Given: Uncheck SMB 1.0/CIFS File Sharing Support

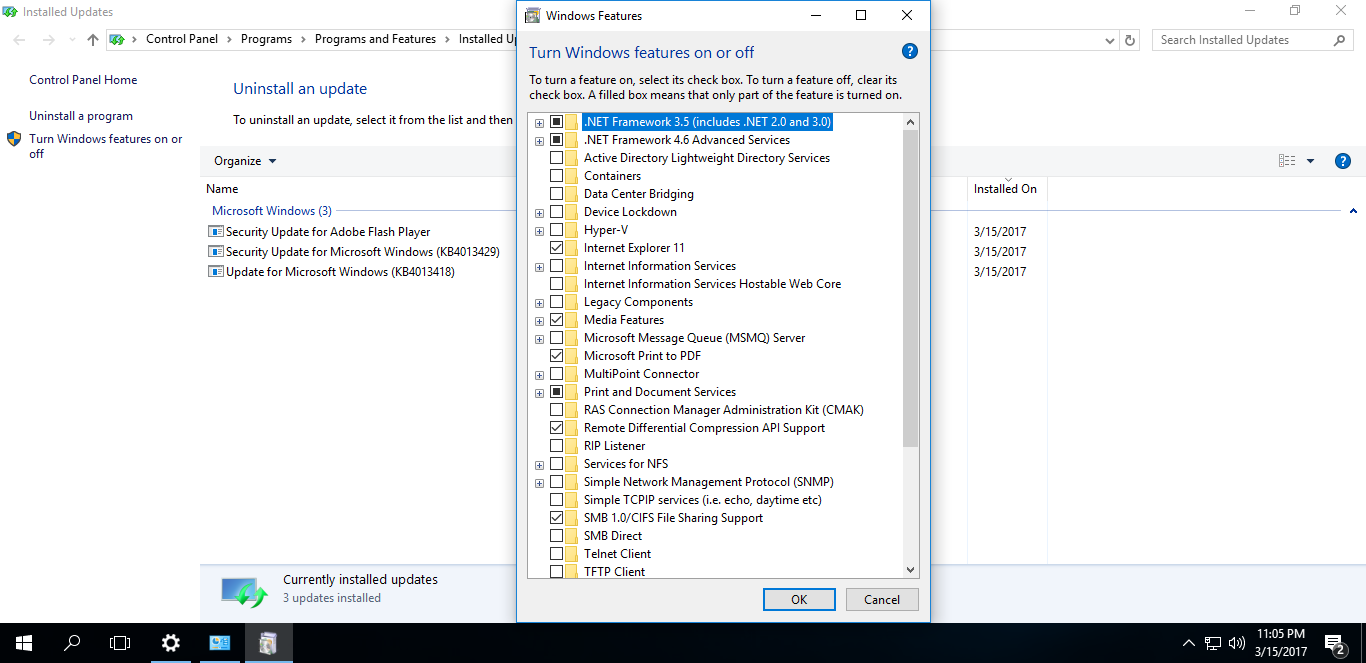Looking at the screenshot, I should coord(556,518).
